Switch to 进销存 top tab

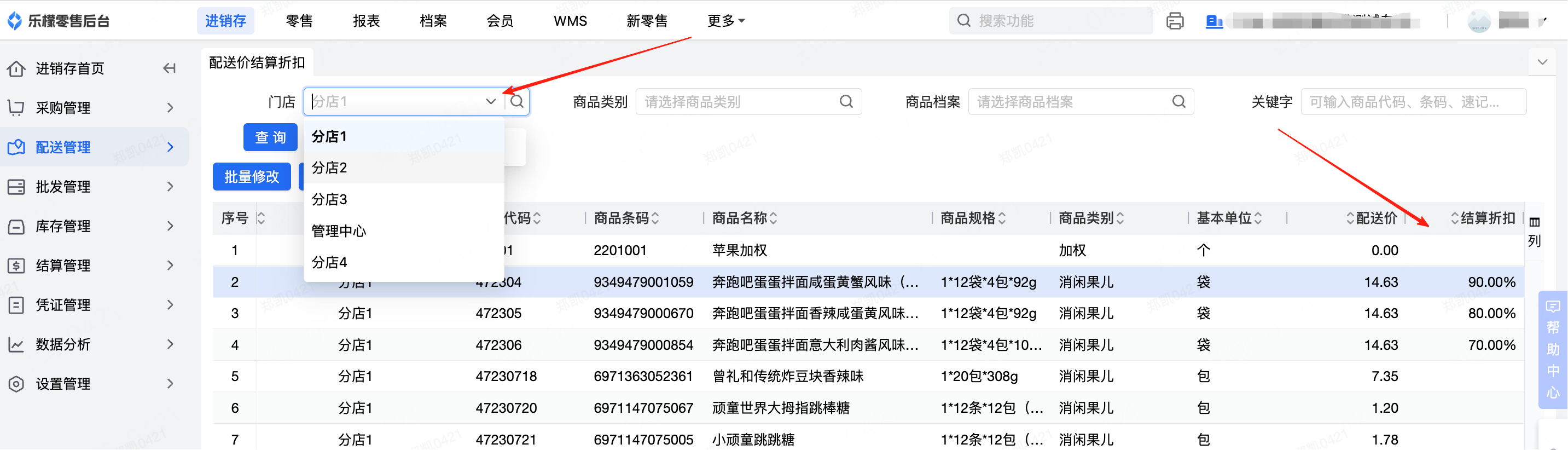pos(225,21)
